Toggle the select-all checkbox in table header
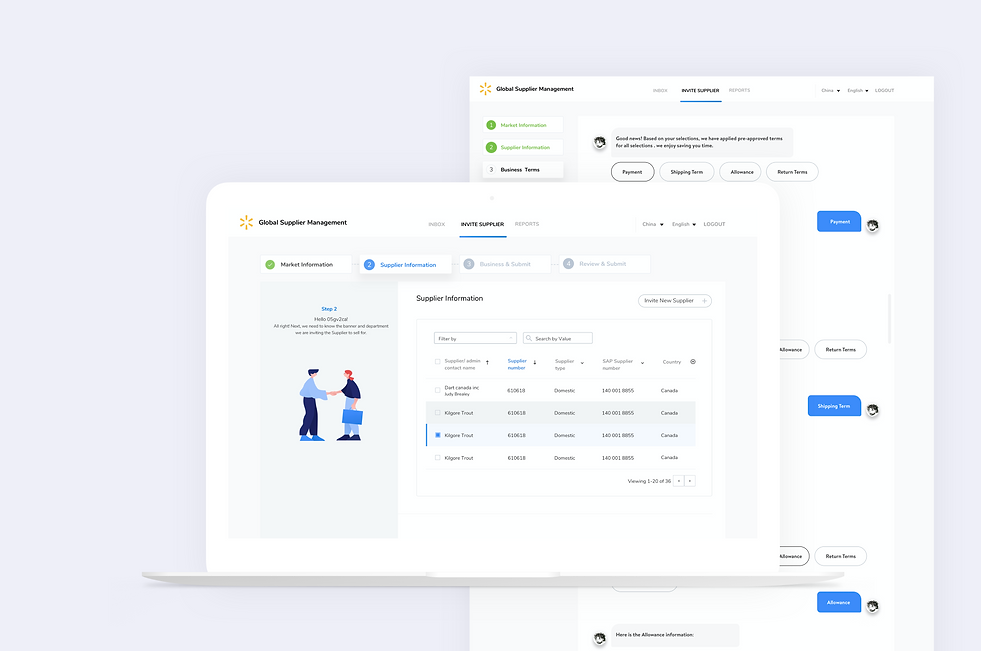Image resolution: width=981 pixels, height=651 pixels. click(x=437, y=361)
